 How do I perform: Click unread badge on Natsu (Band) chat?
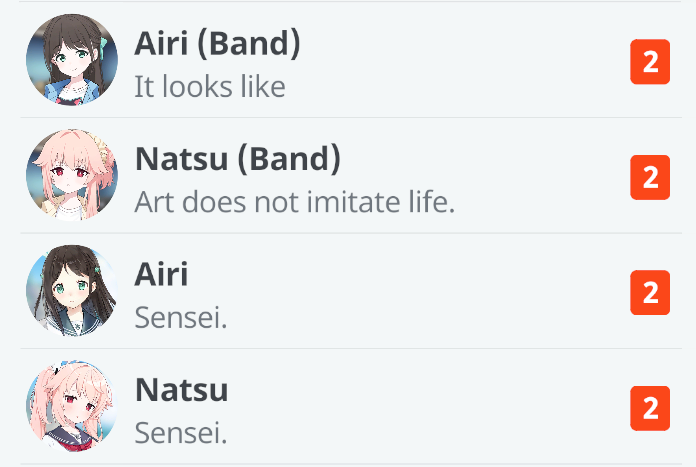pos(650,178)
